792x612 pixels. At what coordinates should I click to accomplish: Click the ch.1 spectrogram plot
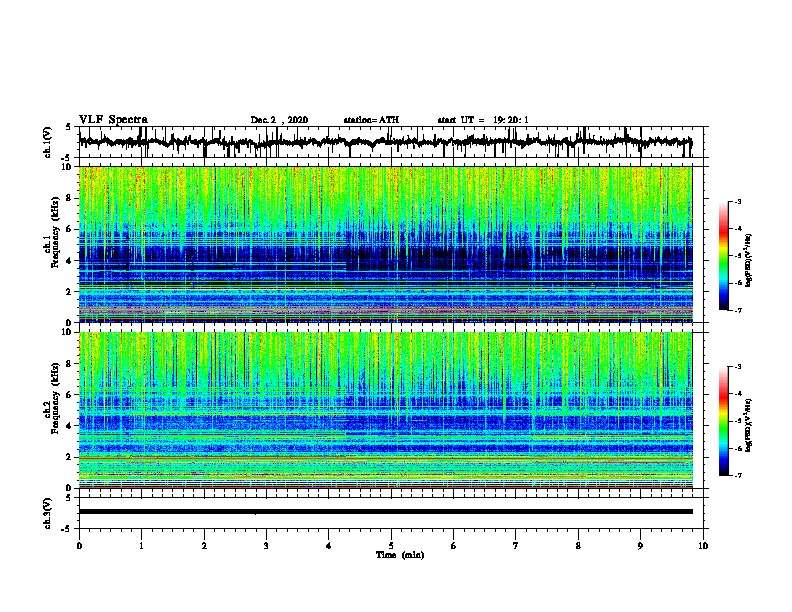pos(385,244)
